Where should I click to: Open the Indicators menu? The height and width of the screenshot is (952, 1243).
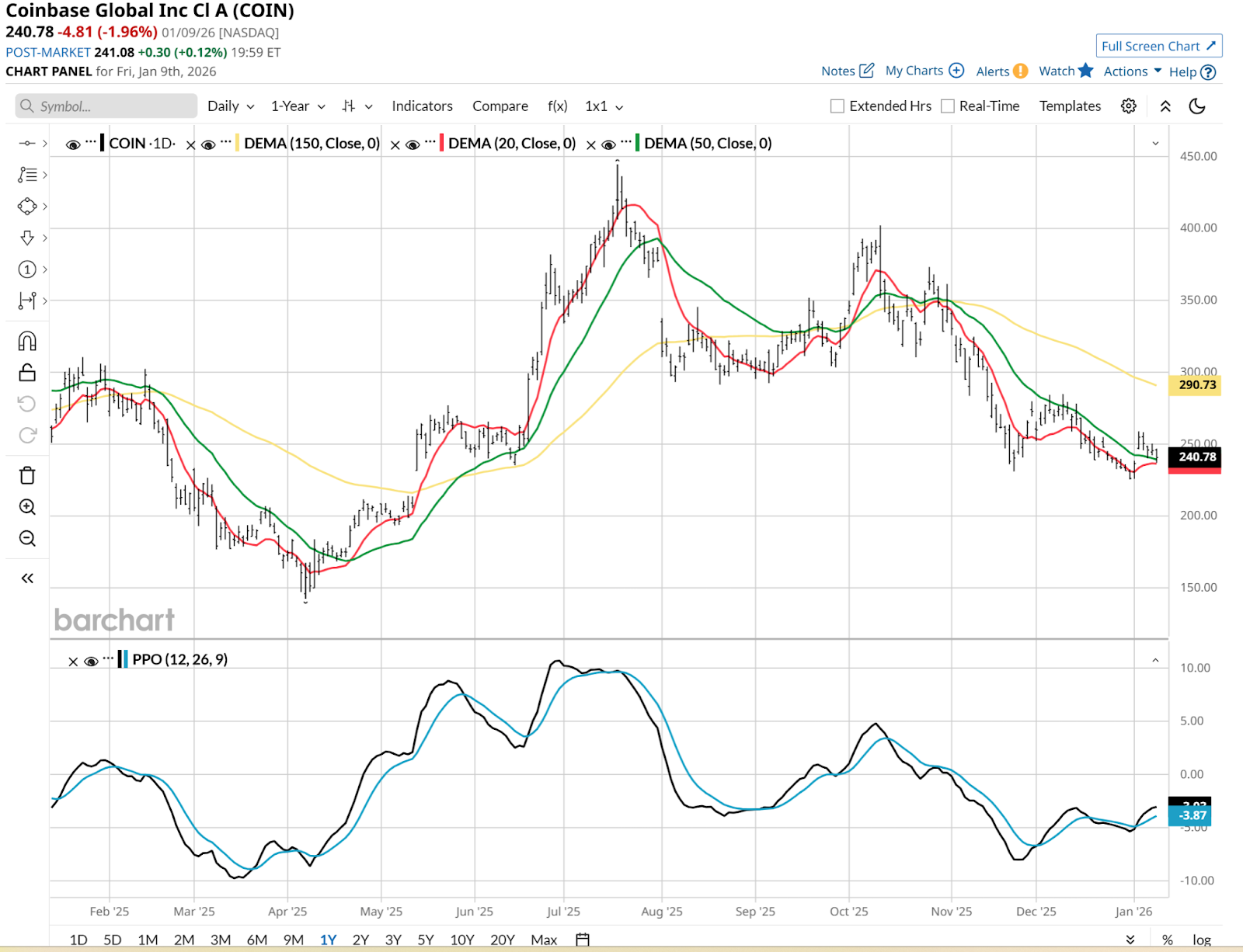click(422, 106)
